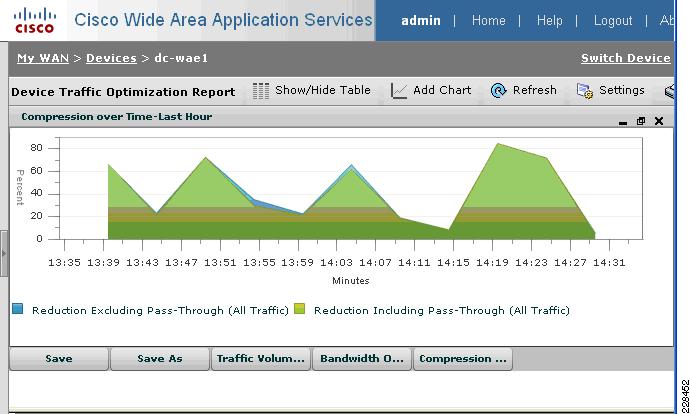Click the Show/Hide Table grid icon

click(261, 91)
